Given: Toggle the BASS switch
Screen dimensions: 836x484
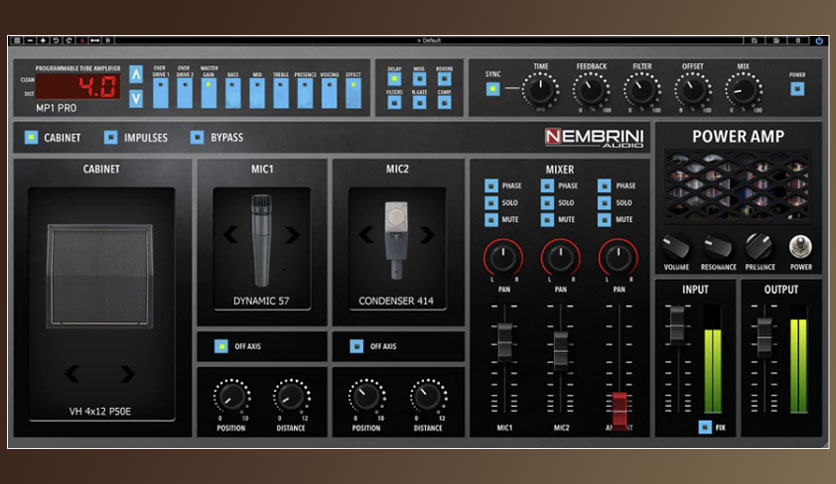Looking at the screenshot, I should (233, 93).
